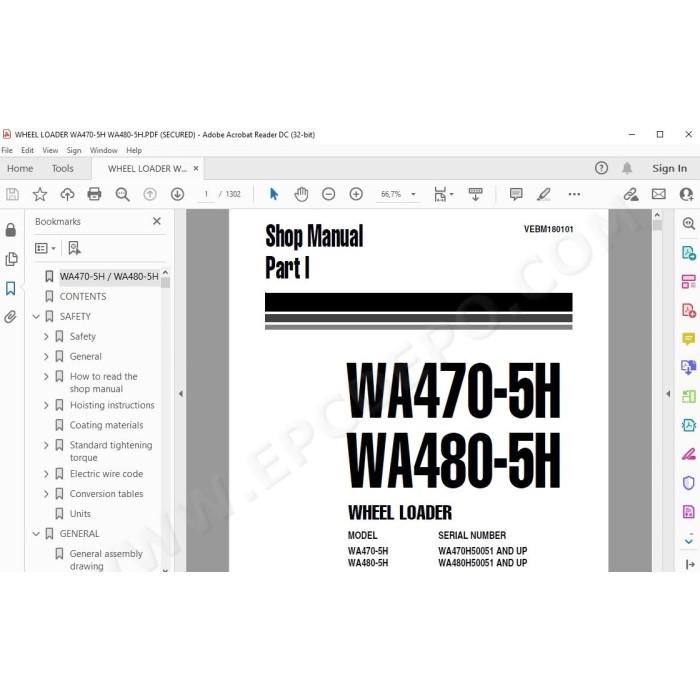The width and height of the screenshot is (700, 700).
Task: Click the Save file icon in toolbar
Action: coord(12,194)
